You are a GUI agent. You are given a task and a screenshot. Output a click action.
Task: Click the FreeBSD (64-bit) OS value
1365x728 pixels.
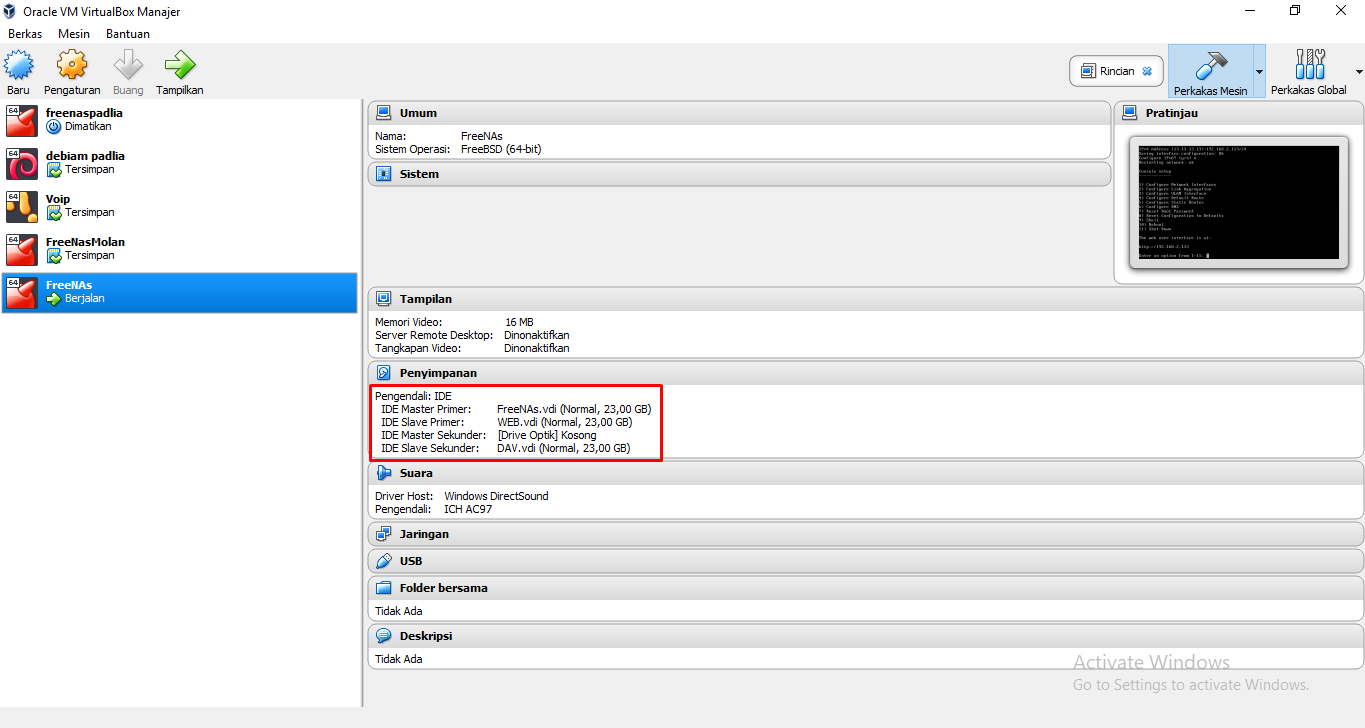click(x=501, y=149)
